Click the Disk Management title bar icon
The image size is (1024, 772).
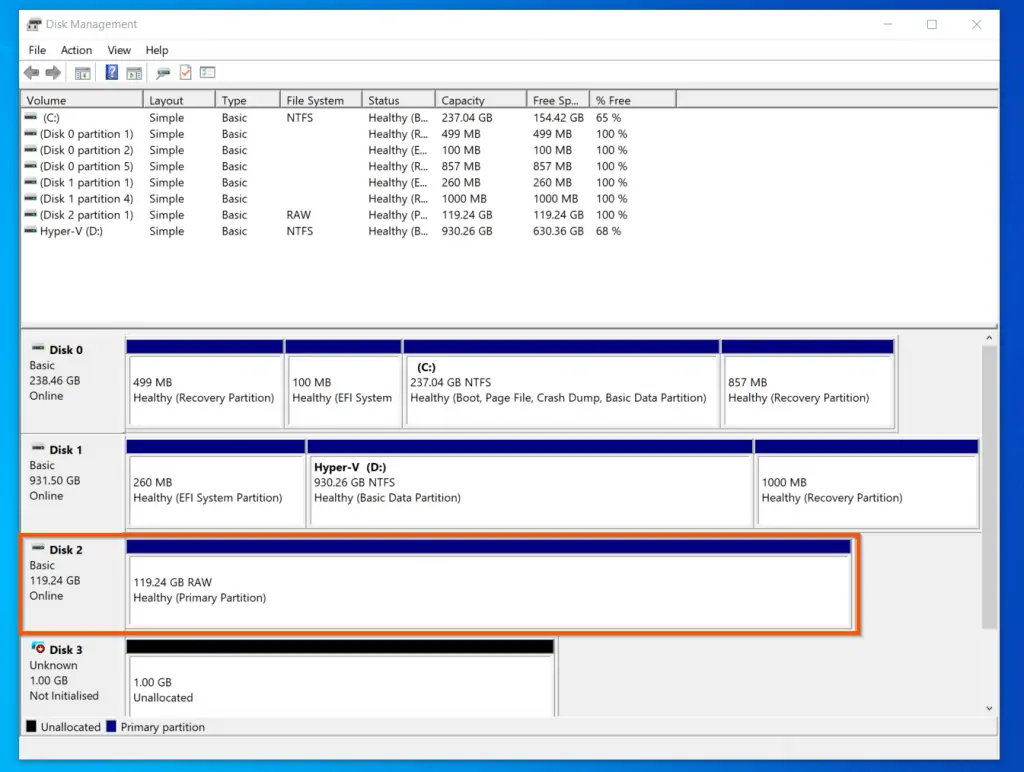tap(34, 24)
